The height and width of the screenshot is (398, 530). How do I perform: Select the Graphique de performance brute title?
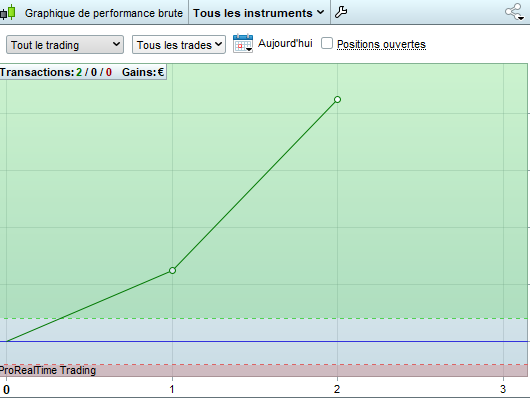(104, 13)
